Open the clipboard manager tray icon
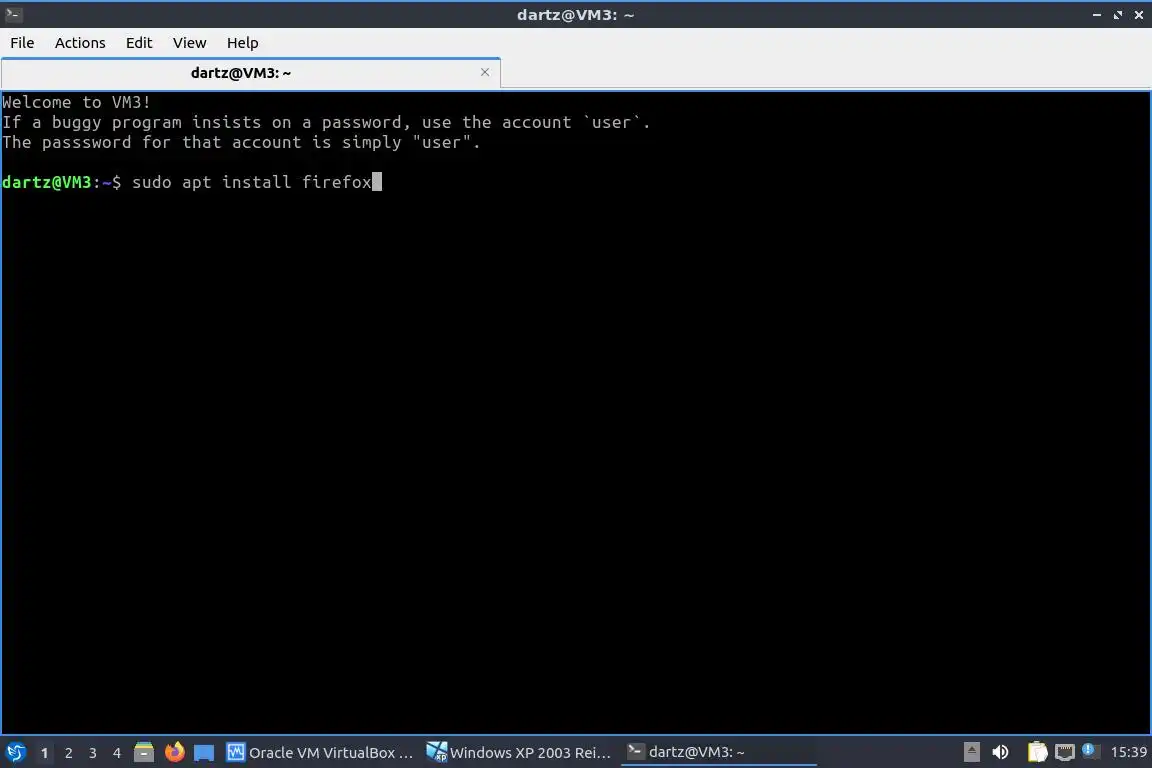The height and width of the screenshot is (768, 1152). point(1037,752)
